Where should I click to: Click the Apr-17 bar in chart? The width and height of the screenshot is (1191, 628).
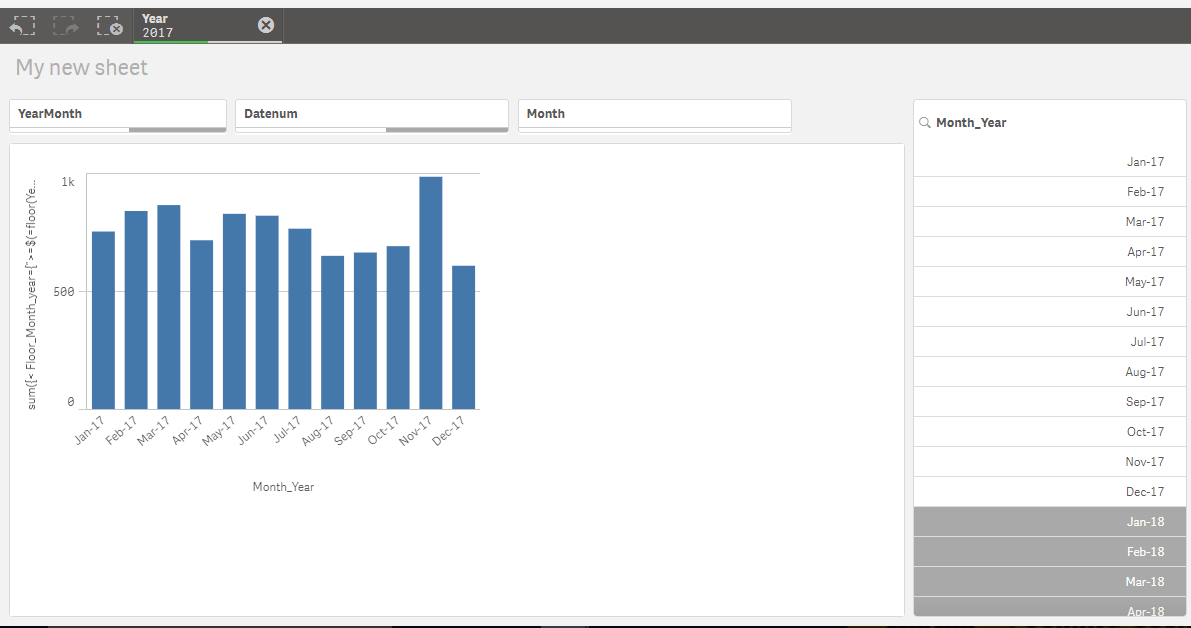point(201,325)
